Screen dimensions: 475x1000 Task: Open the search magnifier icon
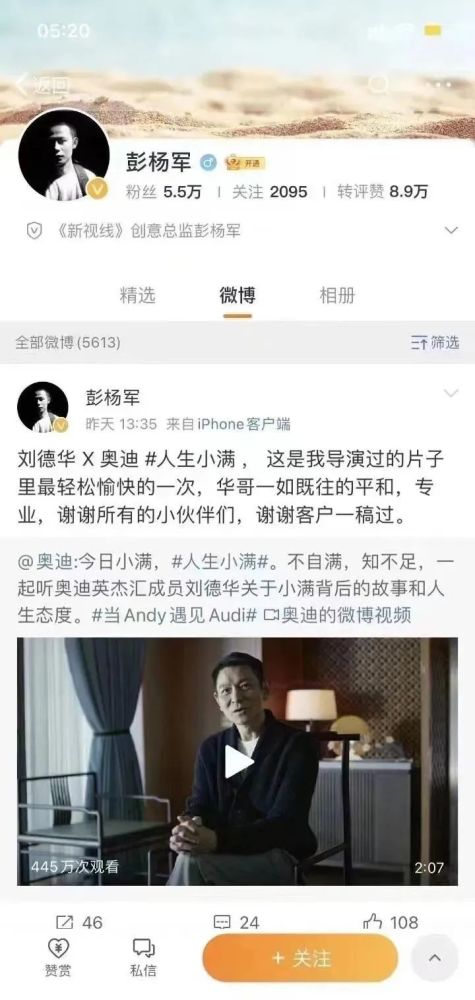[x=379, y=84]
